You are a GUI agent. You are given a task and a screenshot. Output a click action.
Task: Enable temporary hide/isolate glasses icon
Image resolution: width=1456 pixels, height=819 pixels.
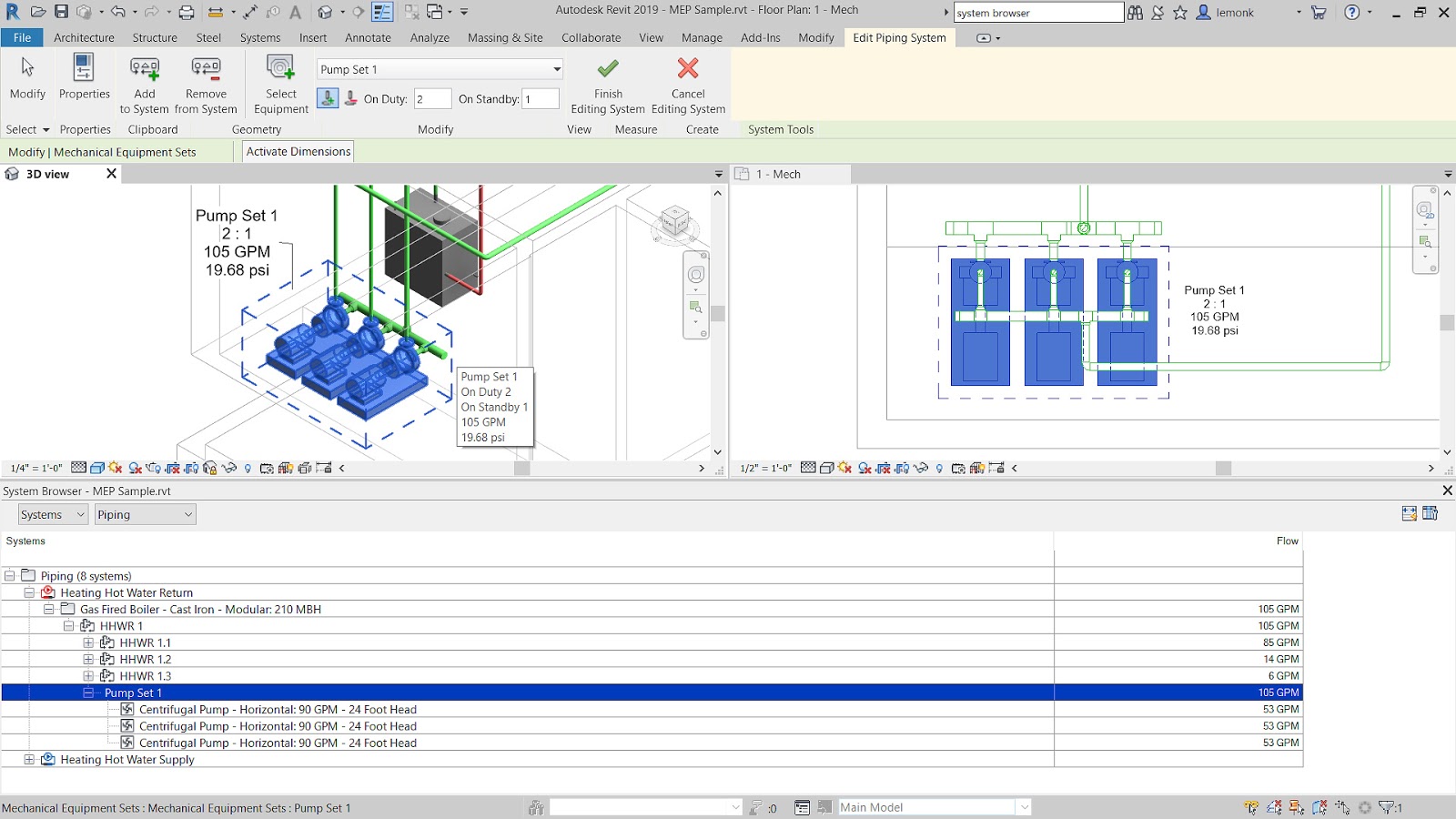tap(227, 468)
